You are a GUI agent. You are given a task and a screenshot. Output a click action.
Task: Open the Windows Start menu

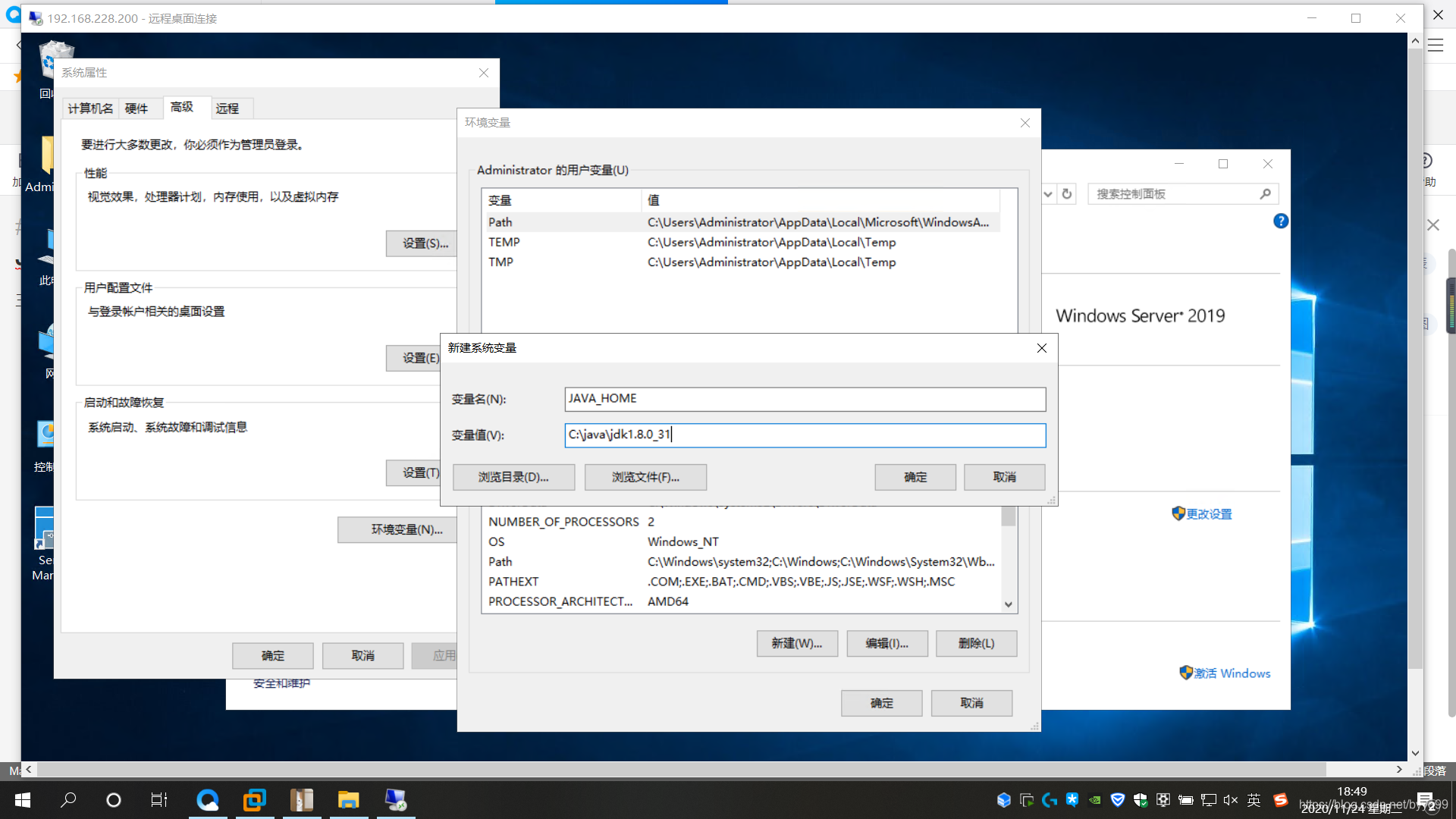pos(23,800)
